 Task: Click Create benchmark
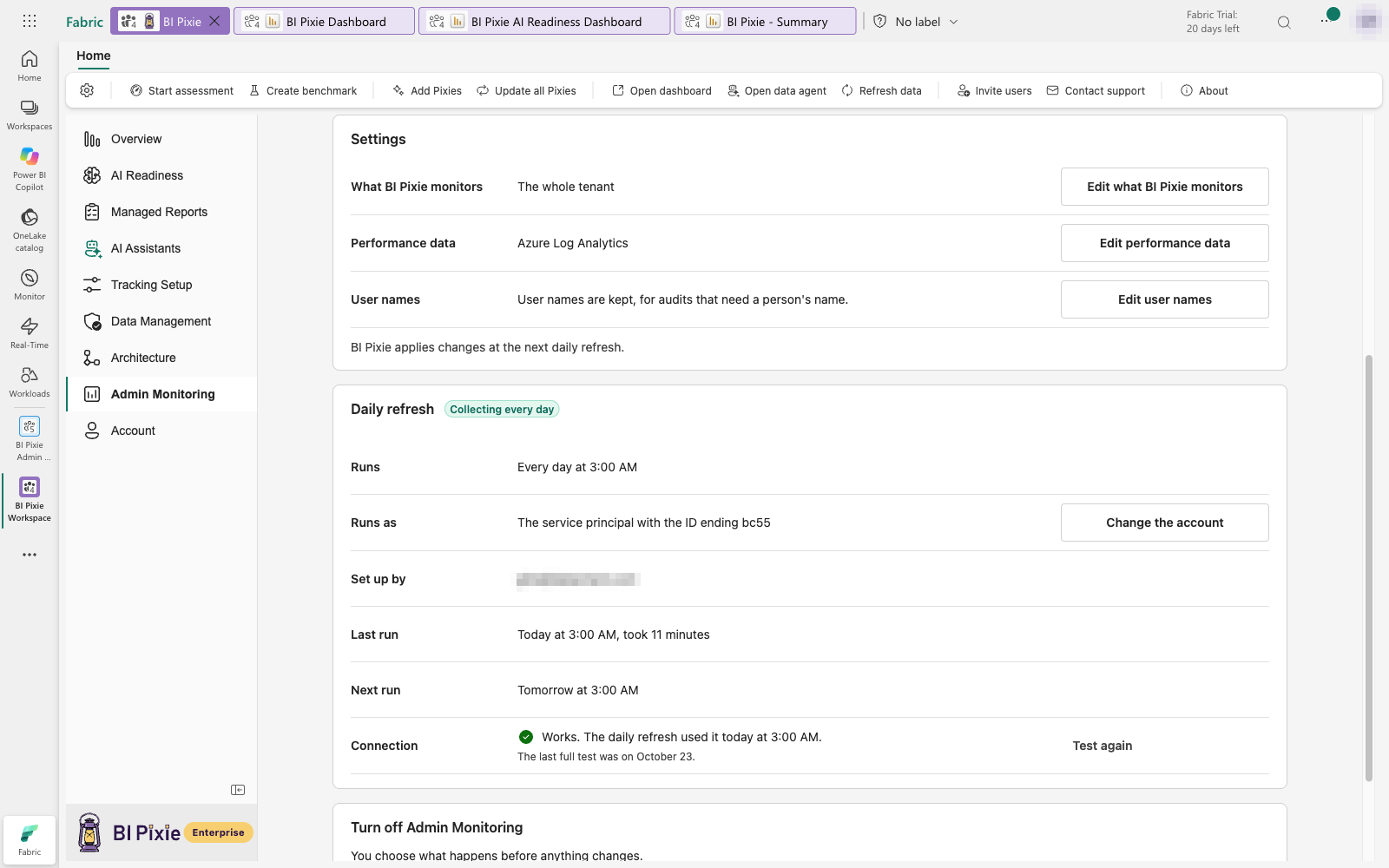pos(303,90)
